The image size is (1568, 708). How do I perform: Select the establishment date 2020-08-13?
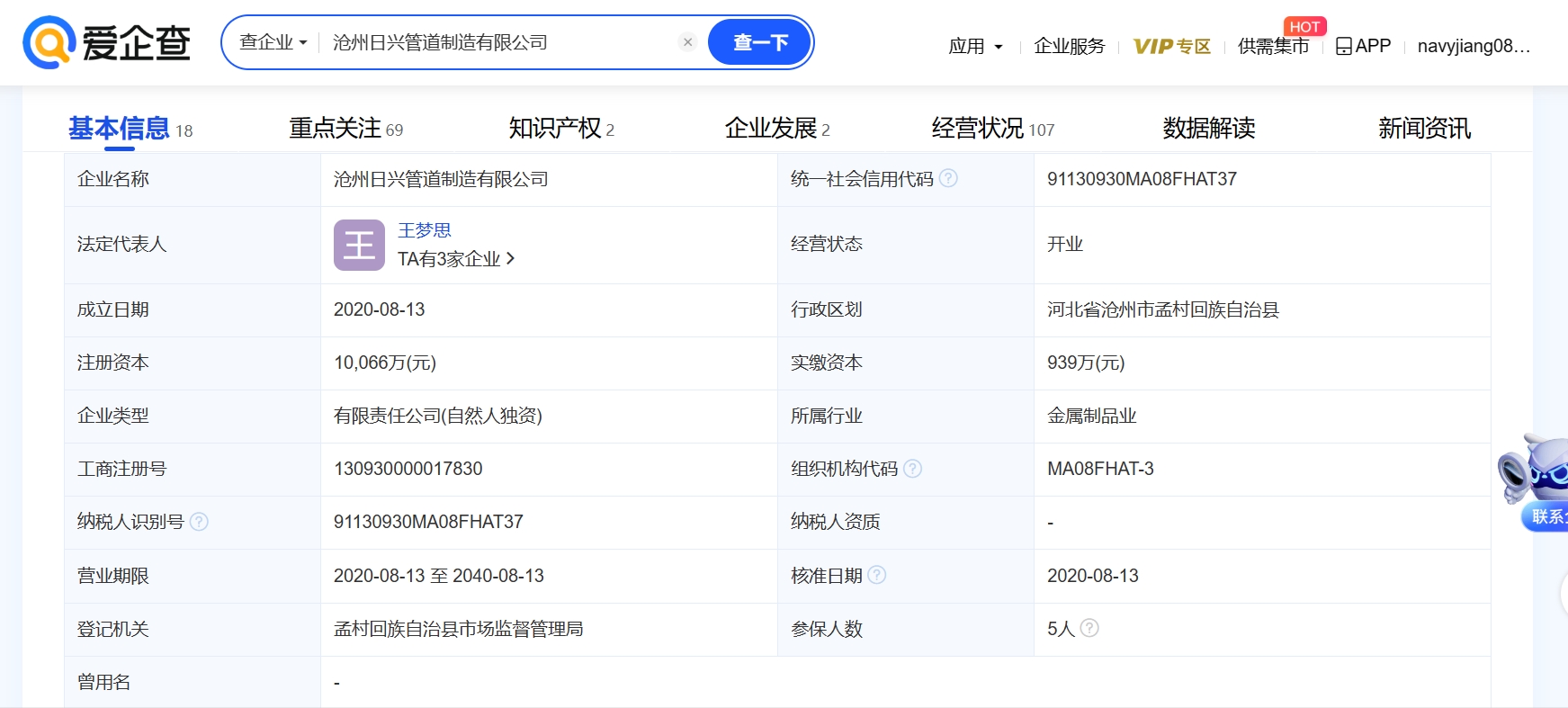(379, 309)
